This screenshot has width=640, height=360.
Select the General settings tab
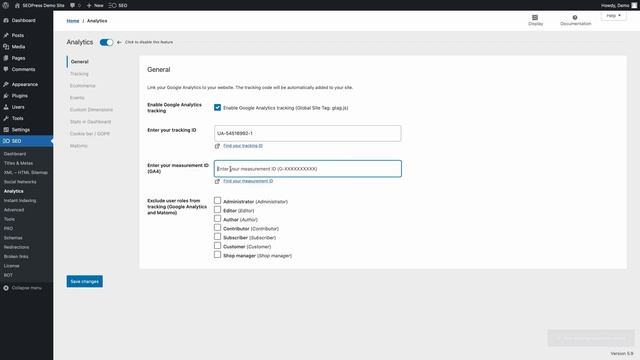tap(80, 62)
